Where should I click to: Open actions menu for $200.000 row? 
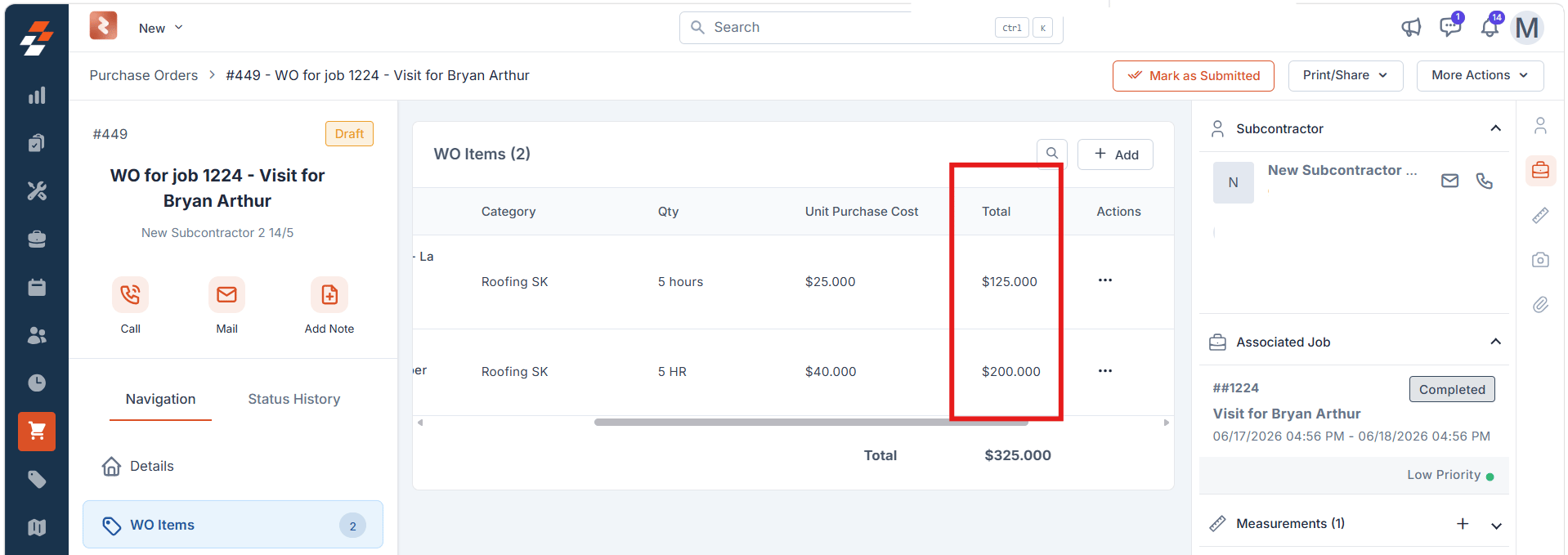1105,371
